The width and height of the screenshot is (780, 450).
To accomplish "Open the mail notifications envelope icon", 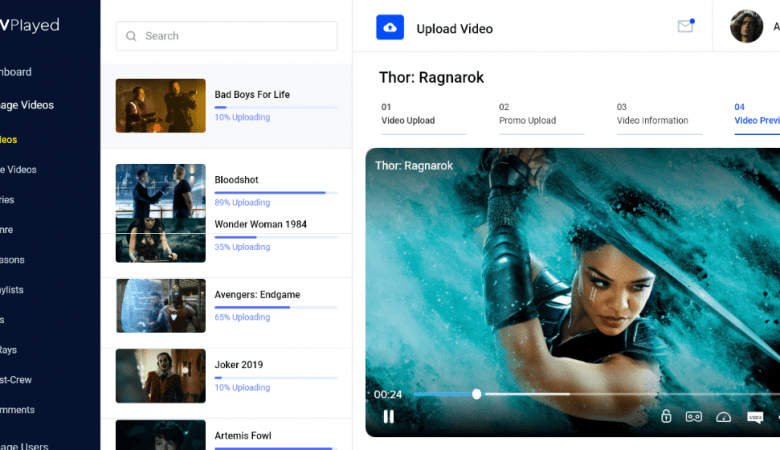I will tap(685, 26).
